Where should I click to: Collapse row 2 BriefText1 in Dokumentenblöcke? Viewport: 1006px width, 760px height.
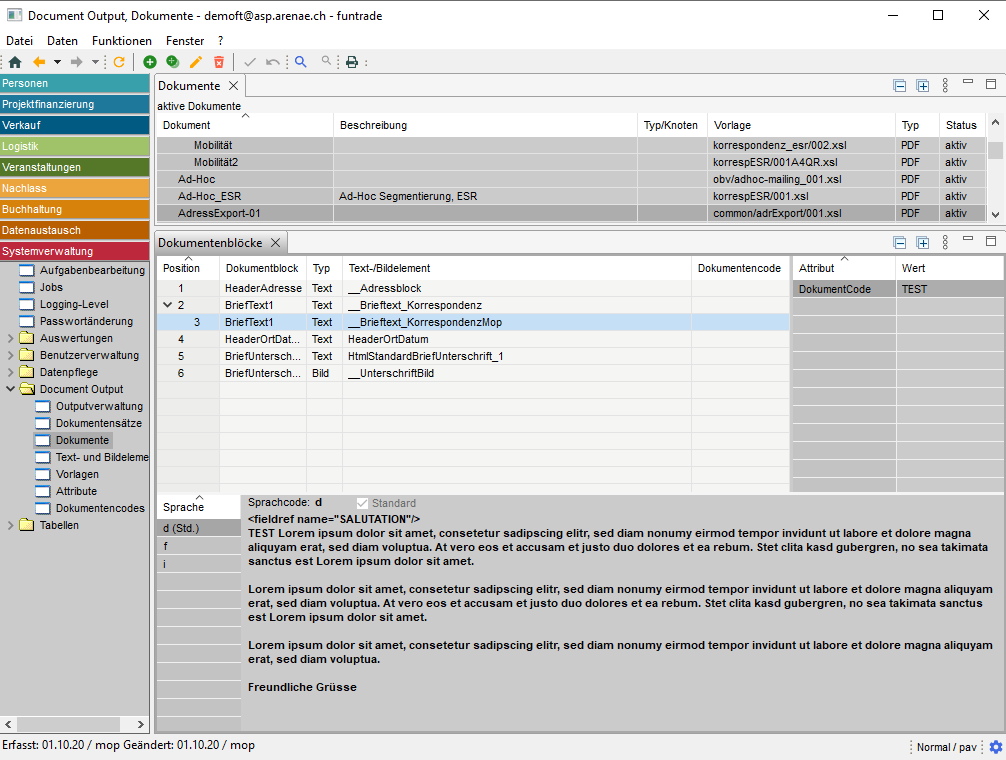pyautogui.click(x=167, y=305)
